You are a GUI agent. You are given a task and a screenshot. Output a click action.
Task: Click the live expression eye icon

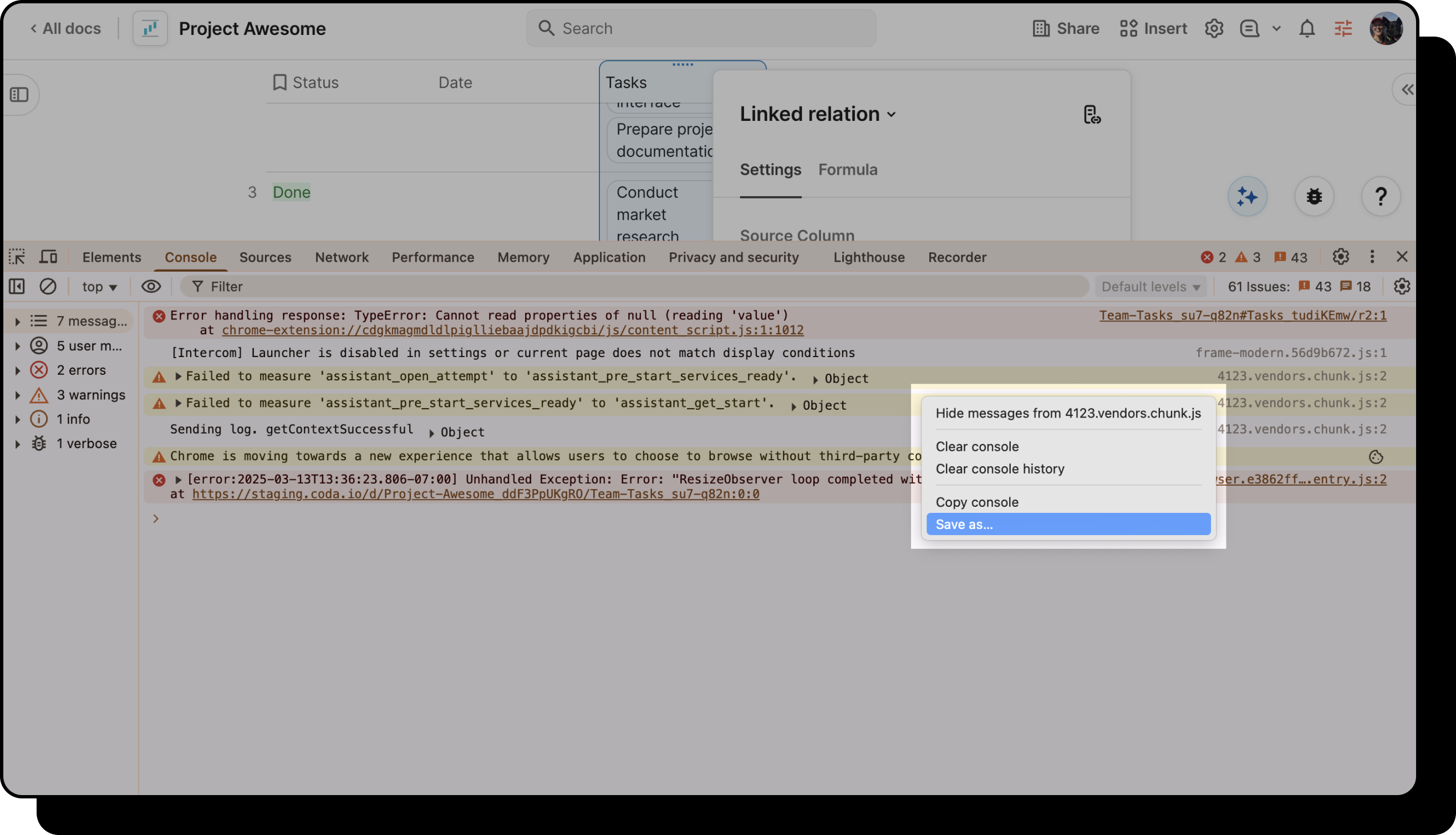tap(151, 286)
